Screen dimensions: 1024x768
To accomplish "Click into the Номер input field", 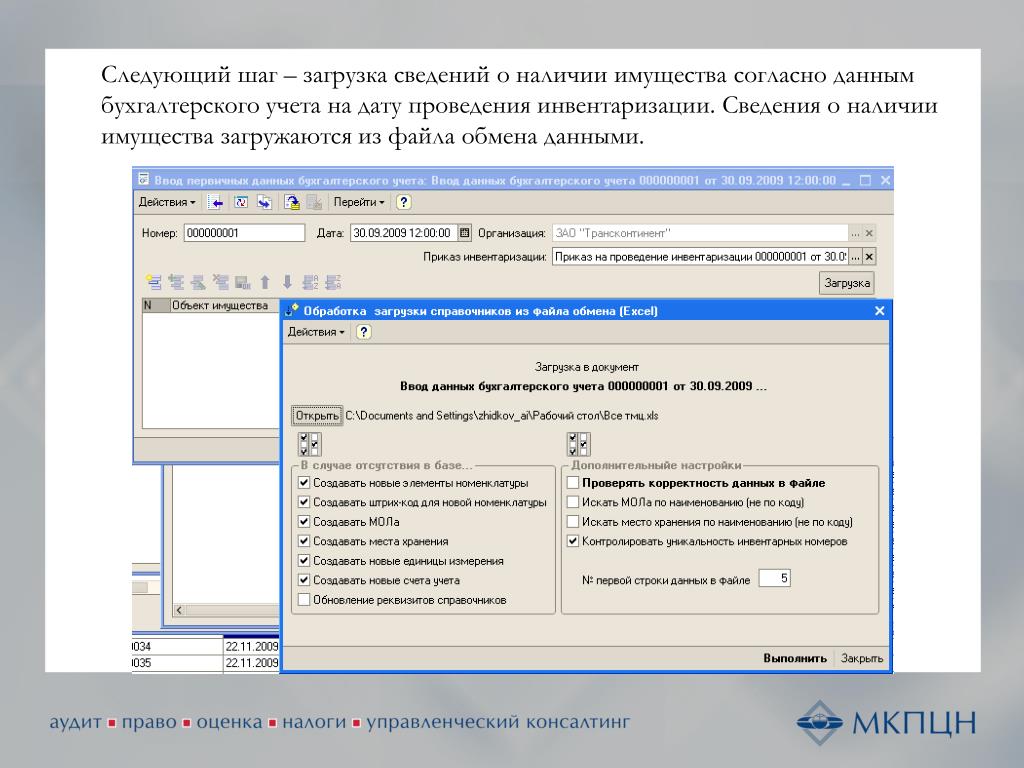I will tap(244, 233).
